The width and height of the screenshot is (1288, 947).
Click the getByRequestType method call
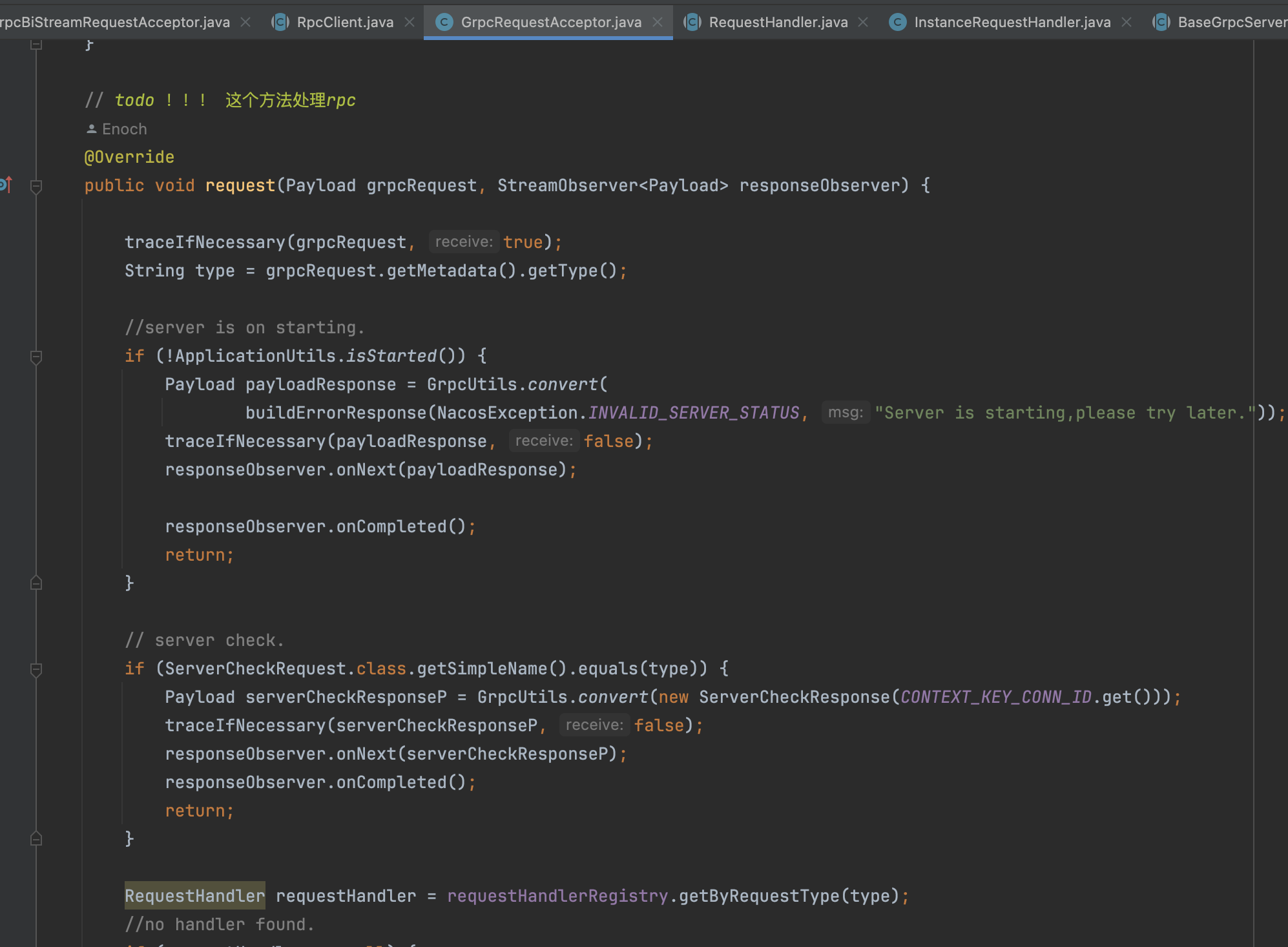point(759,896)
